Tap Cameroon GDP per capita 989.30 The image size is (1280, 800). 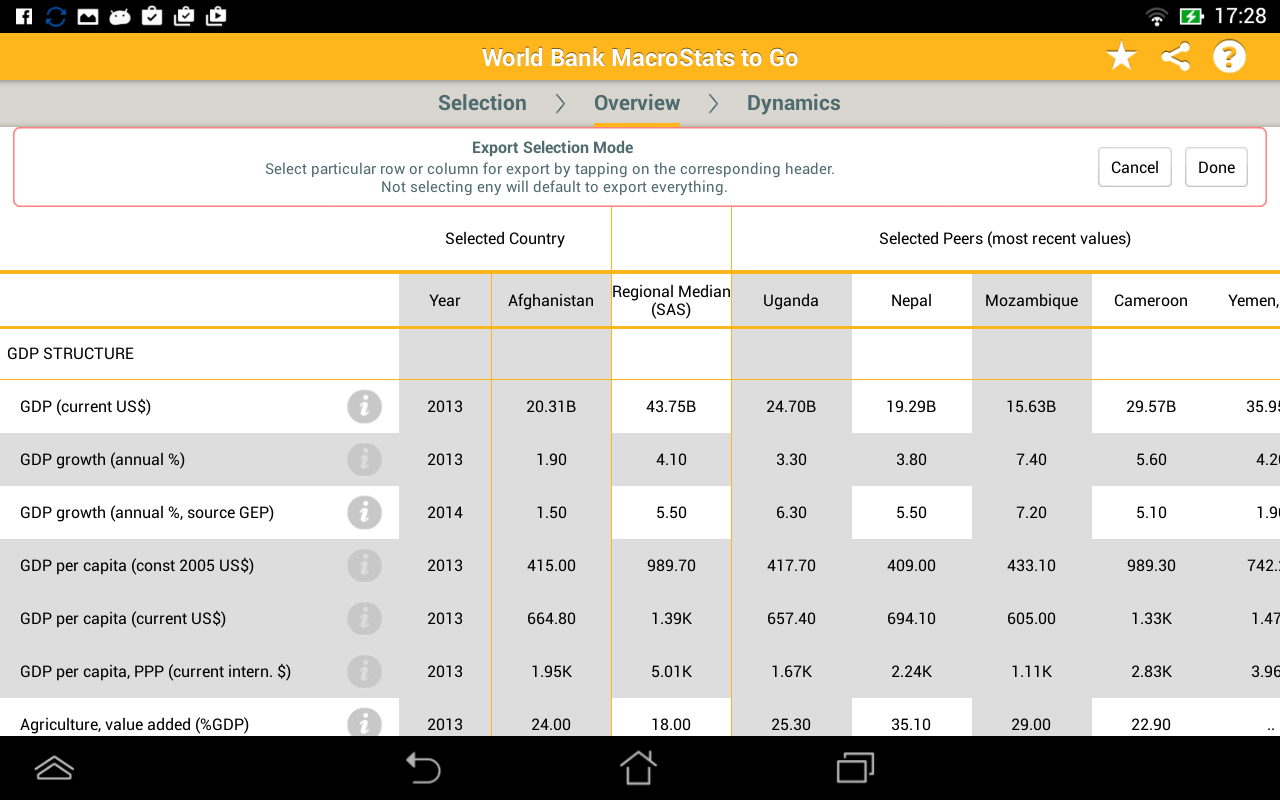point(1151,565)
